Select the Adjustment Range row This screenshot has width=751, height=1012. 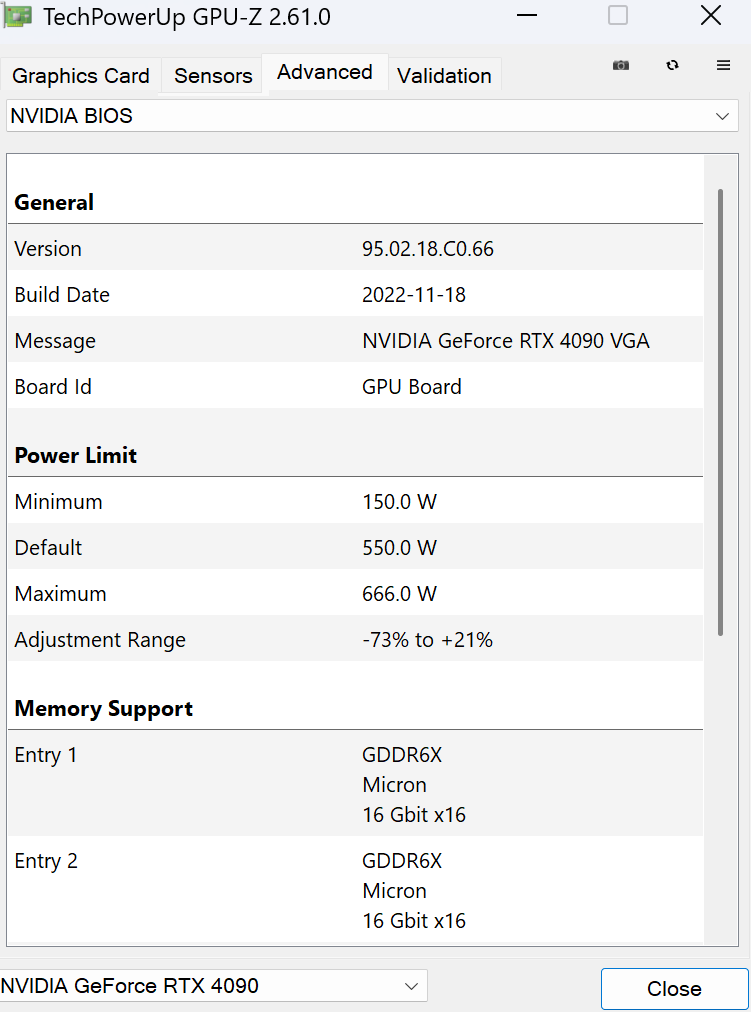(x=355, y=640)
